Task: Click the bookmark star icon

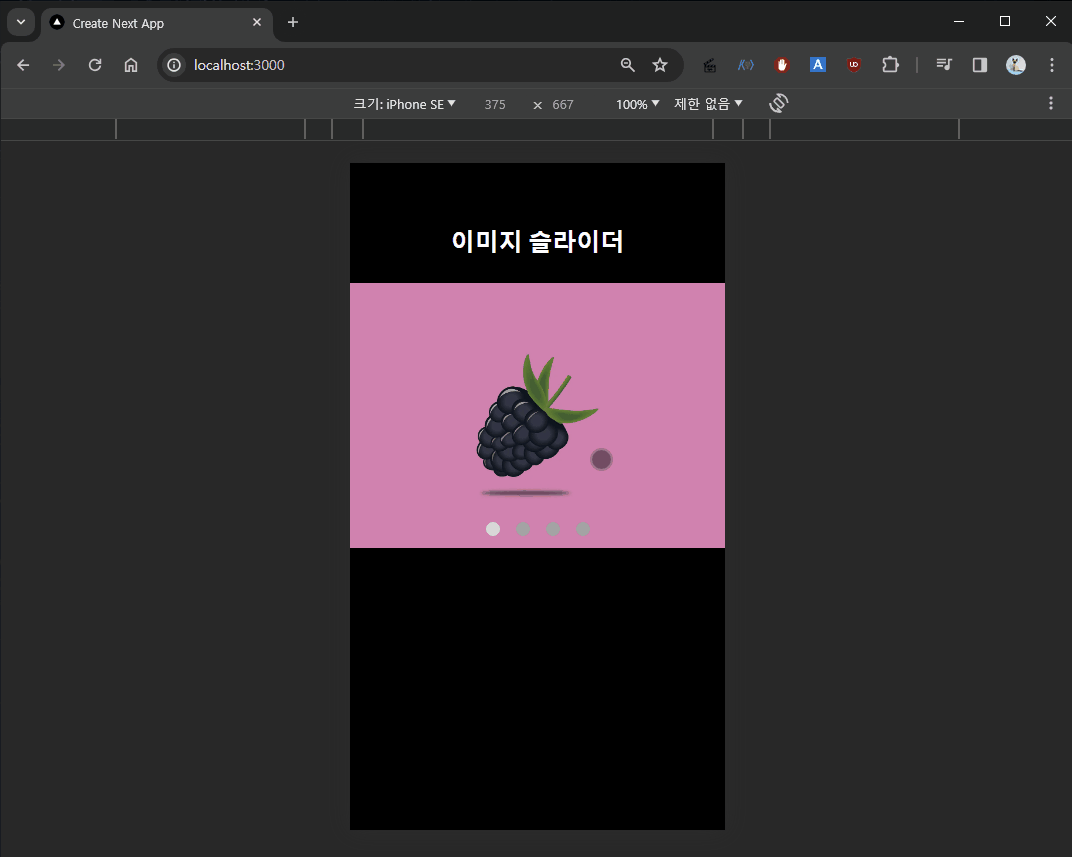Action: click(x=660, y=65)
